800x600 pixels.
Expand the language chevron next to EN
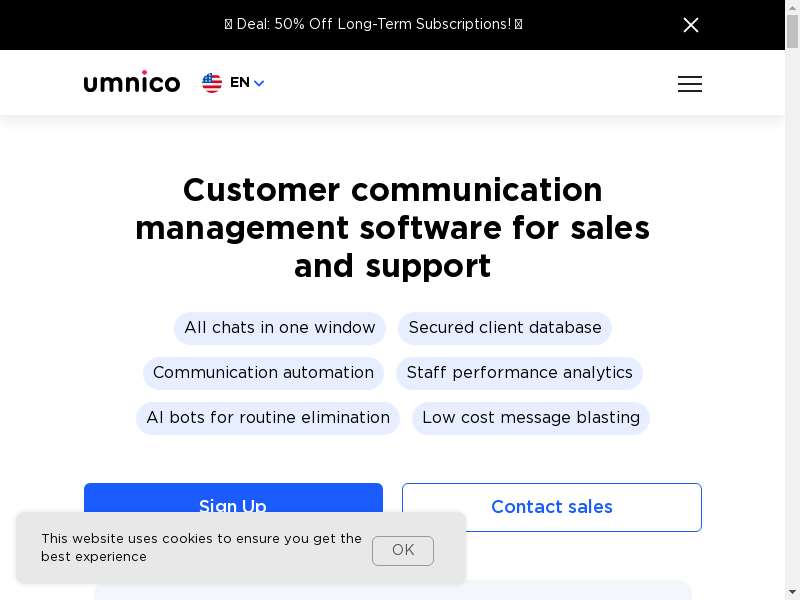click(x=259, y=84)
